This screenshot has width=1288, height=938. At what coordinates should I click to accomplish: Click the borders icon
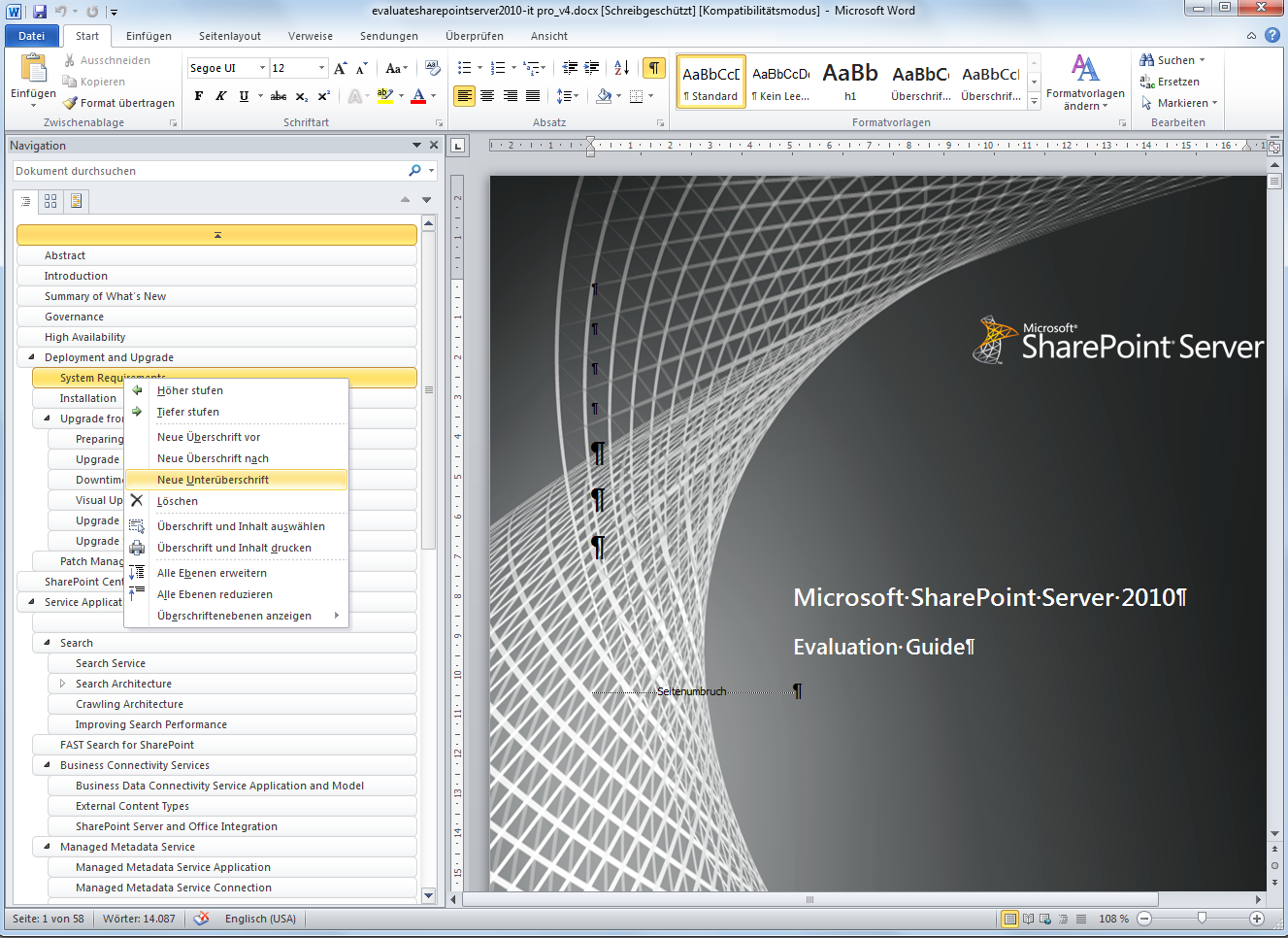pos(636,96)
